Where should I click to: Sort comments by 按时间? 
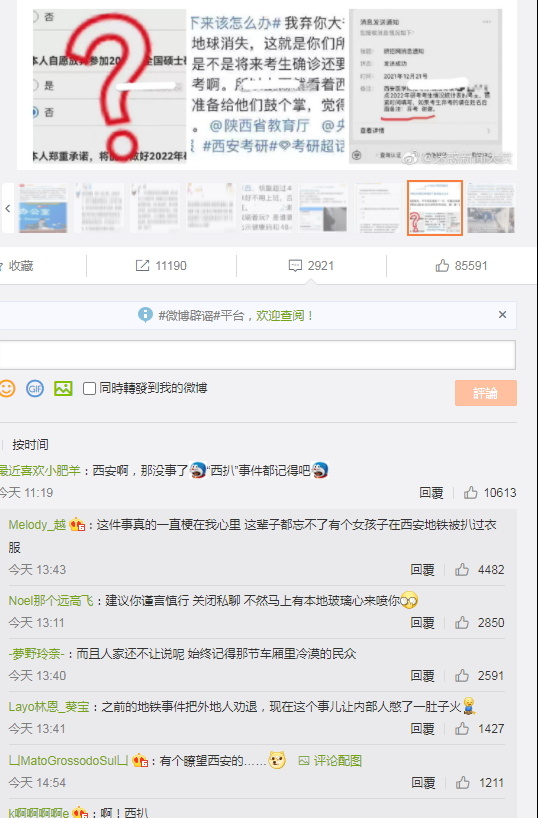30,444
